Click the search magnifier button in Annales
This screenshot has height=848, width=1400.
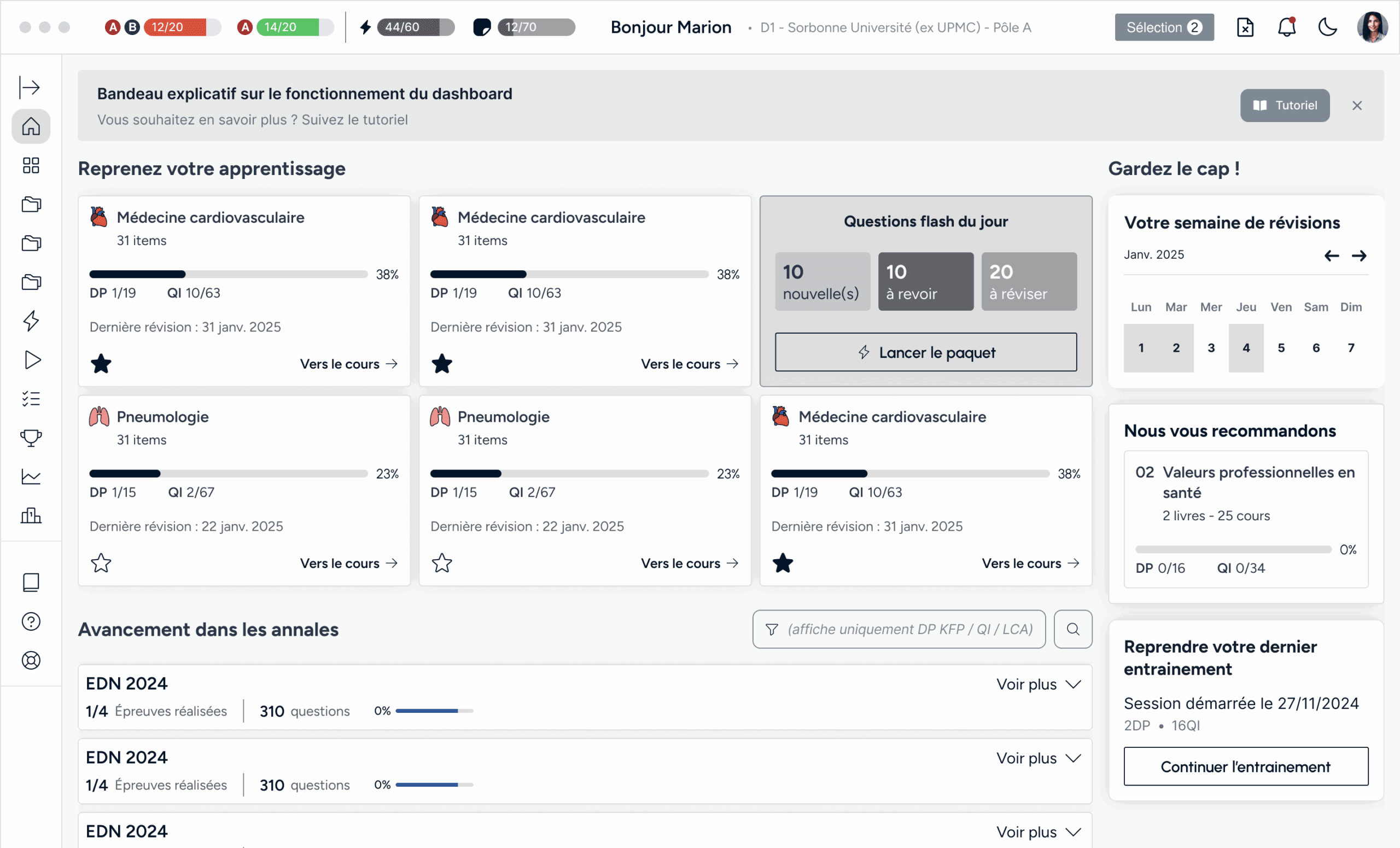pyautogui.click(x=1073, y=629)
